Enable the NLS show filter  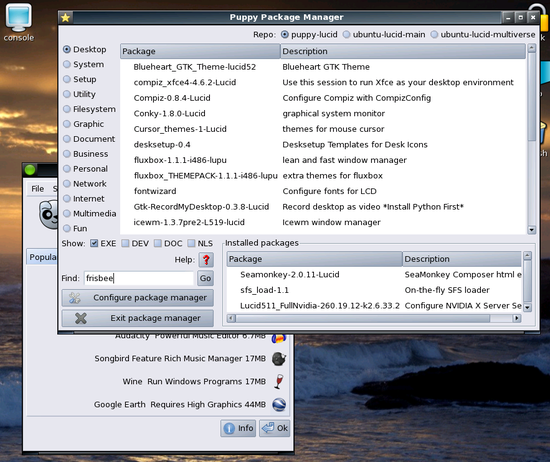[x=200, y=243]
